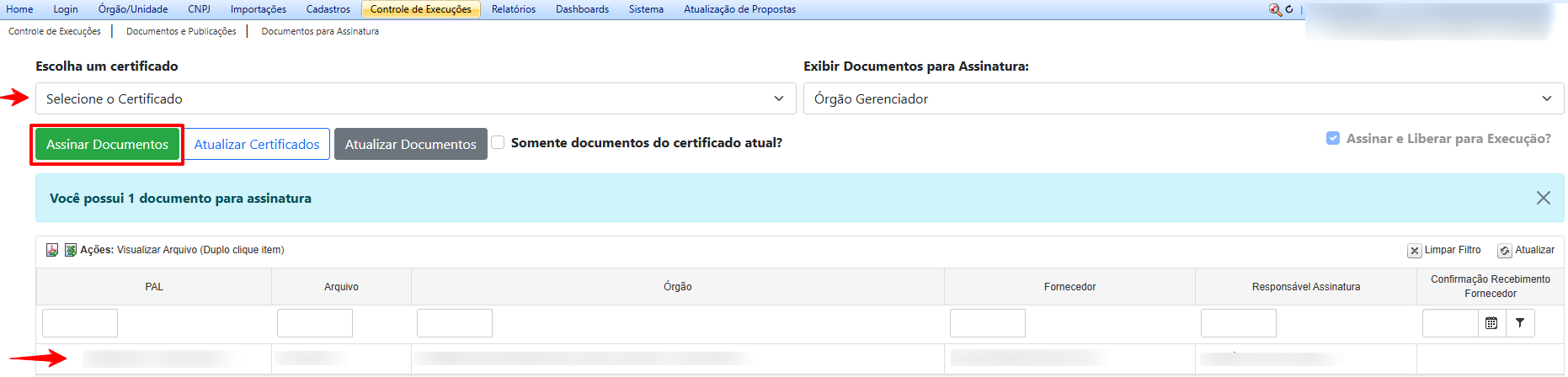Go to Documentos e Publicações submenu
1568x377 pixels.
(181, 31)
